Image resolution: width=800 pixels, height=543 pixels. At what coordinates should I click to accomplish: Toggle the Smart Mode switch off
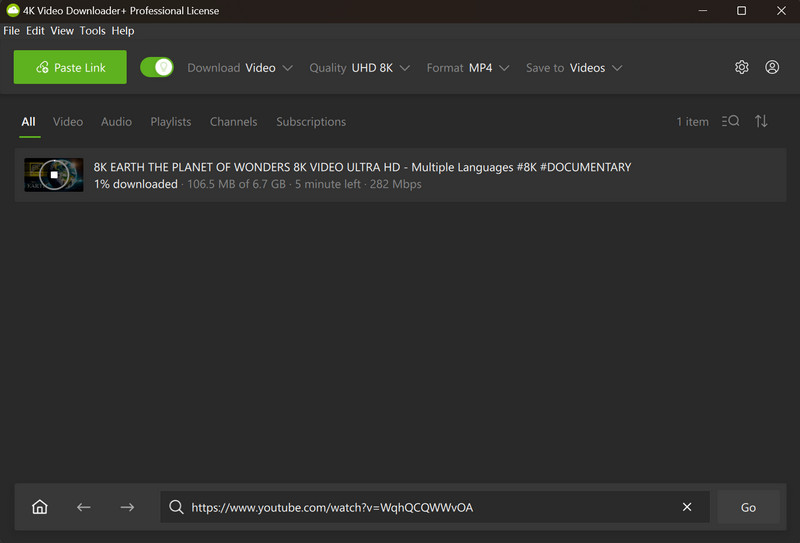click(x=157, y=67)
